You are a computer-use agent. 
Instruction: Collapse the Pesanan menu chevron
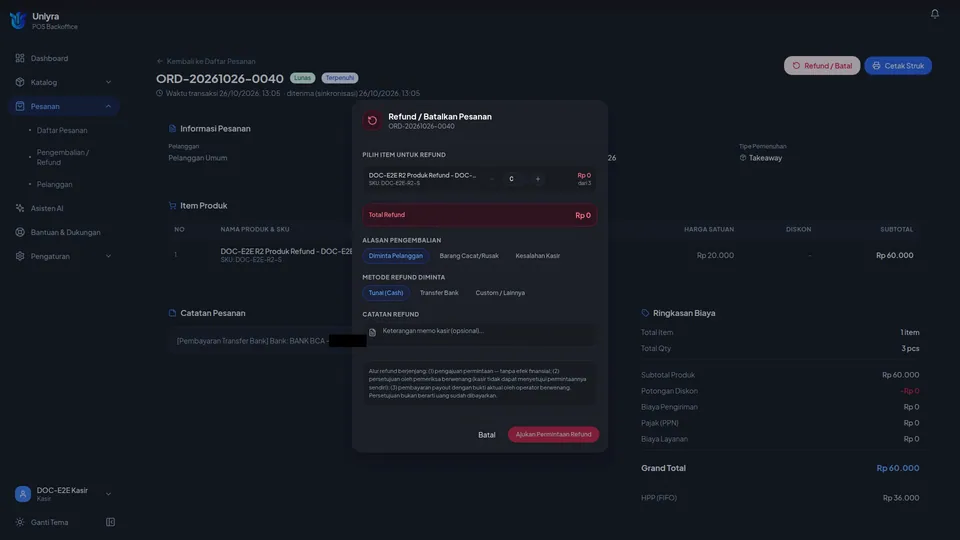108,106
